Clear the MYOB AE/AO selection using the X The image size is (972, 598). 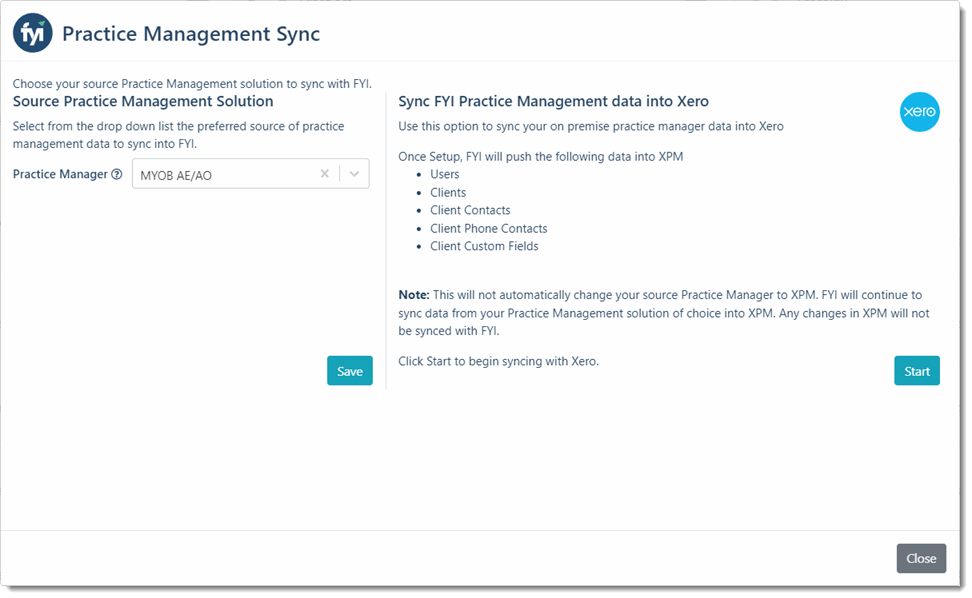(x=325, y=173)
